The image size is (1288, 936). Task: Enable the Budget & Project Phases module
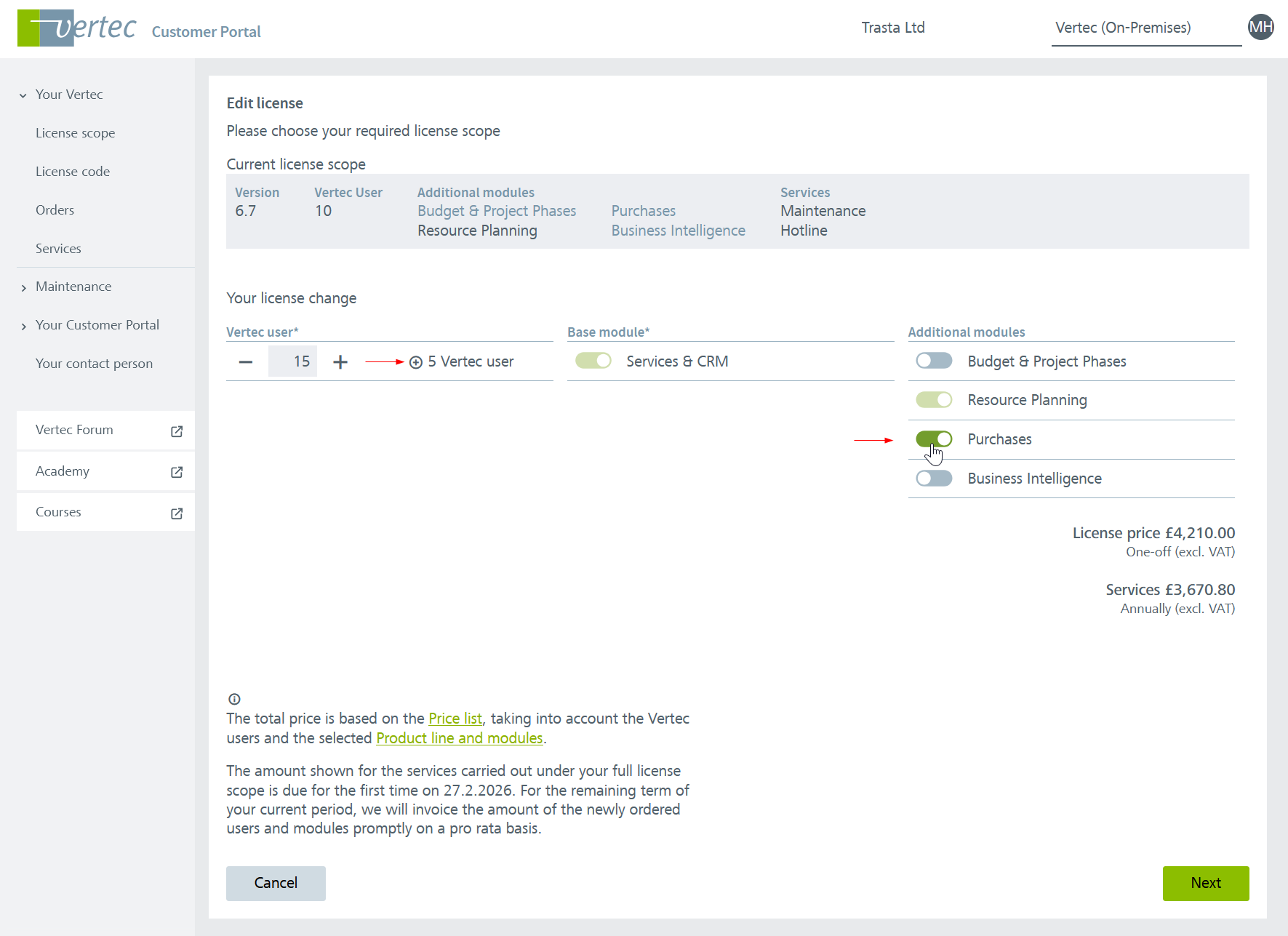pyautogui.click(x=934, y=361)
